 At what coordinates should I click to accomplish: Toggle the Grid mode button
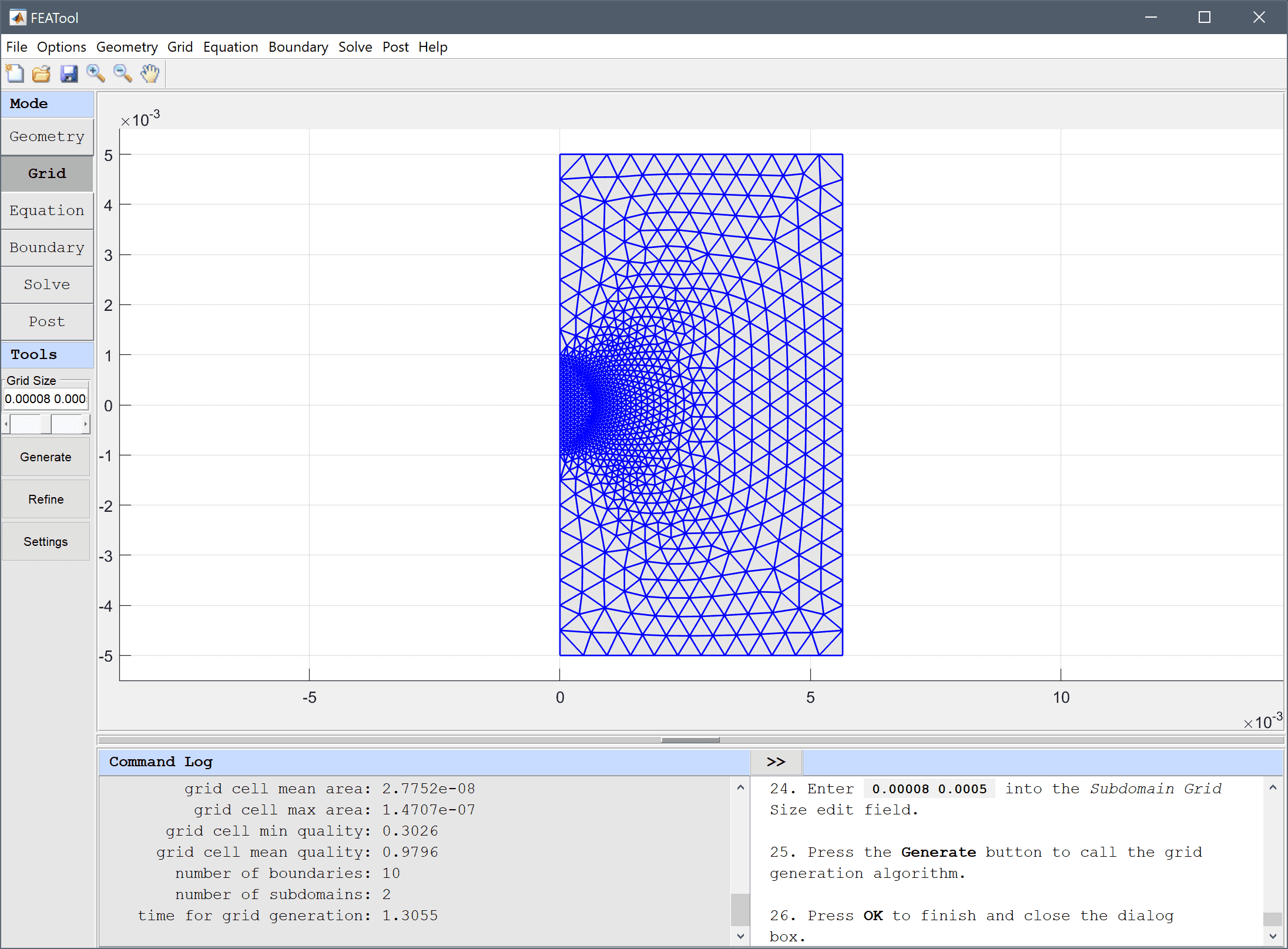tap(47, 174)
